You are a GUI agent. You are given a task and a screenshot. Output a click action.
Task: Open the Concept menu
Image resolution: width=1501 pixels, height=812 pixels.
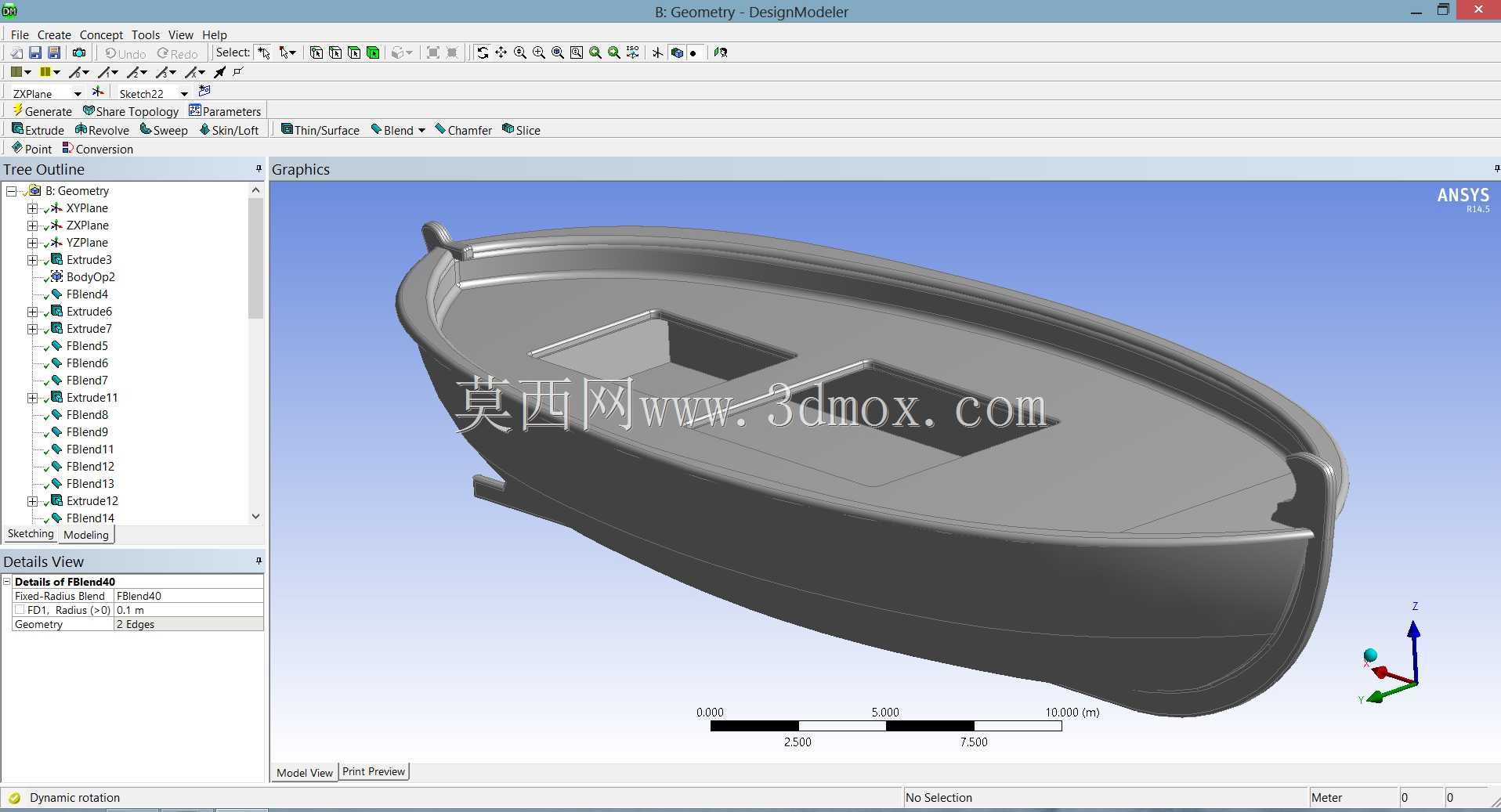click(101, 34)
